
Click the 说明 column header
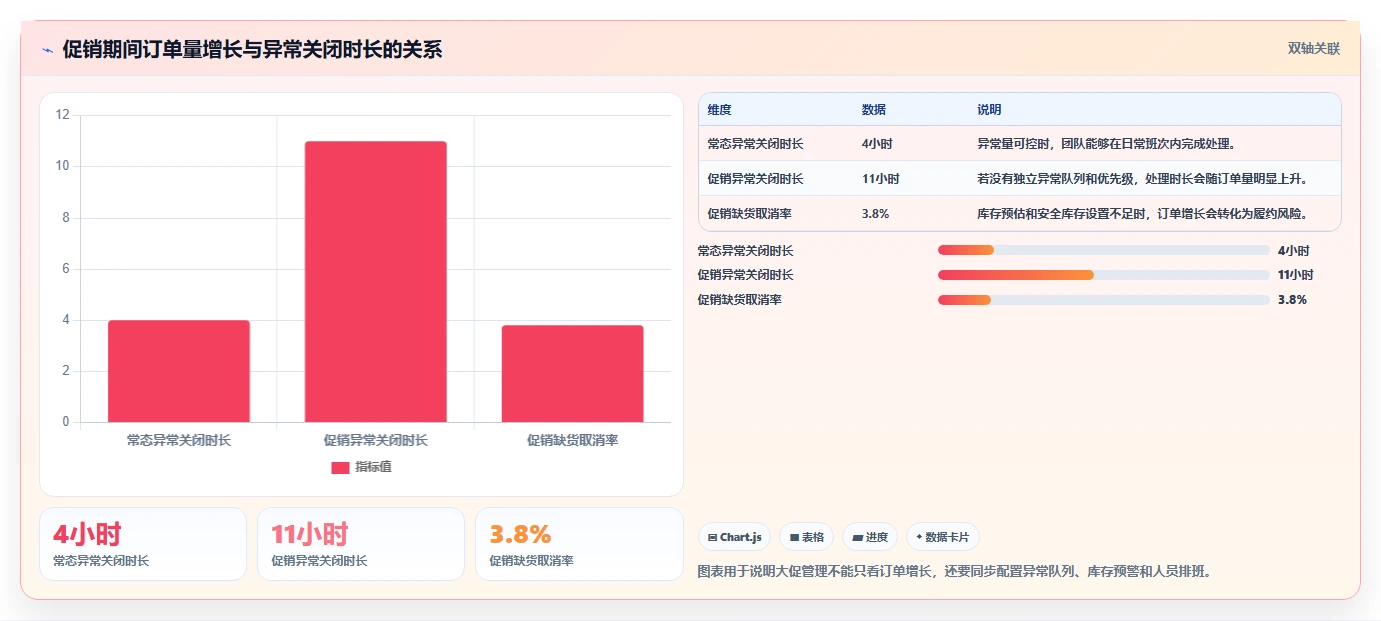pyautogui.click(x=989, y=110)
